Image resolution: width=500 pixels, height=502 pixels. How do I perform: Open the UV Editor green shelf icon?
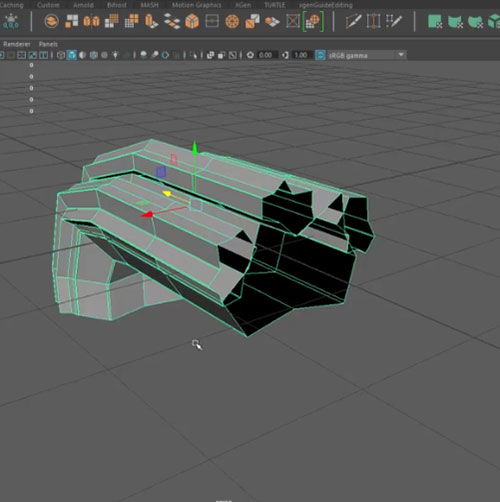pyautogui.click(x=435, y=21)
